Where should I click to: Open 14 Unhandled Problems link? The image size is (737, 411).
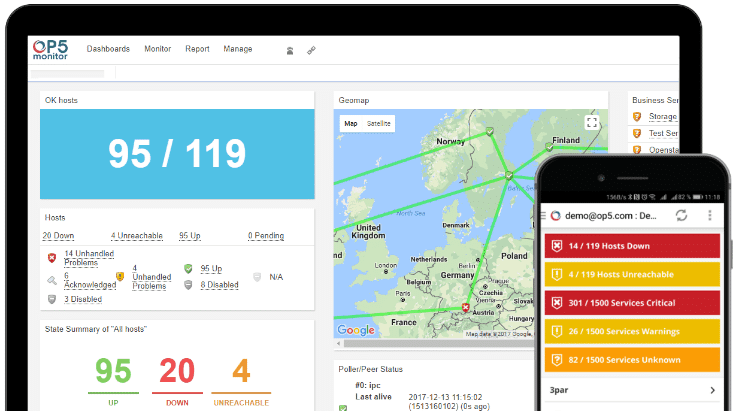[x=89, y=258]
